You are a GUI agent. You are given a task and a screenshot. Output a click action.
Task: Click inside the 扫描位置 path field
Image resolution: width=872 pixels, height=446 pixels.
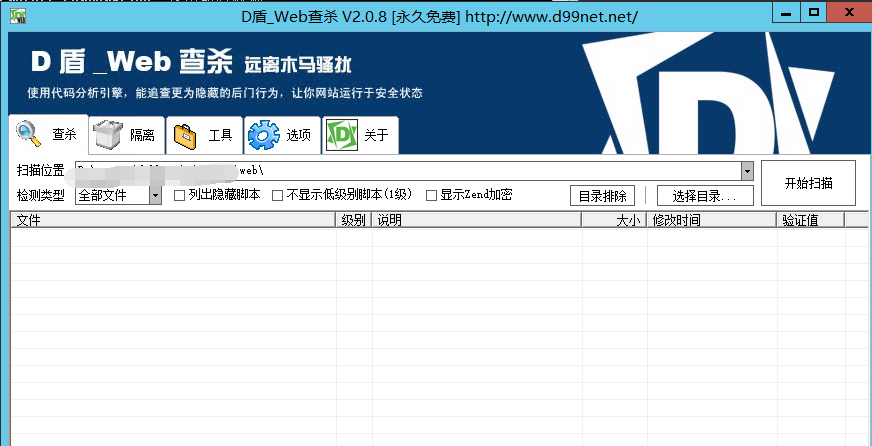point(400,171)
